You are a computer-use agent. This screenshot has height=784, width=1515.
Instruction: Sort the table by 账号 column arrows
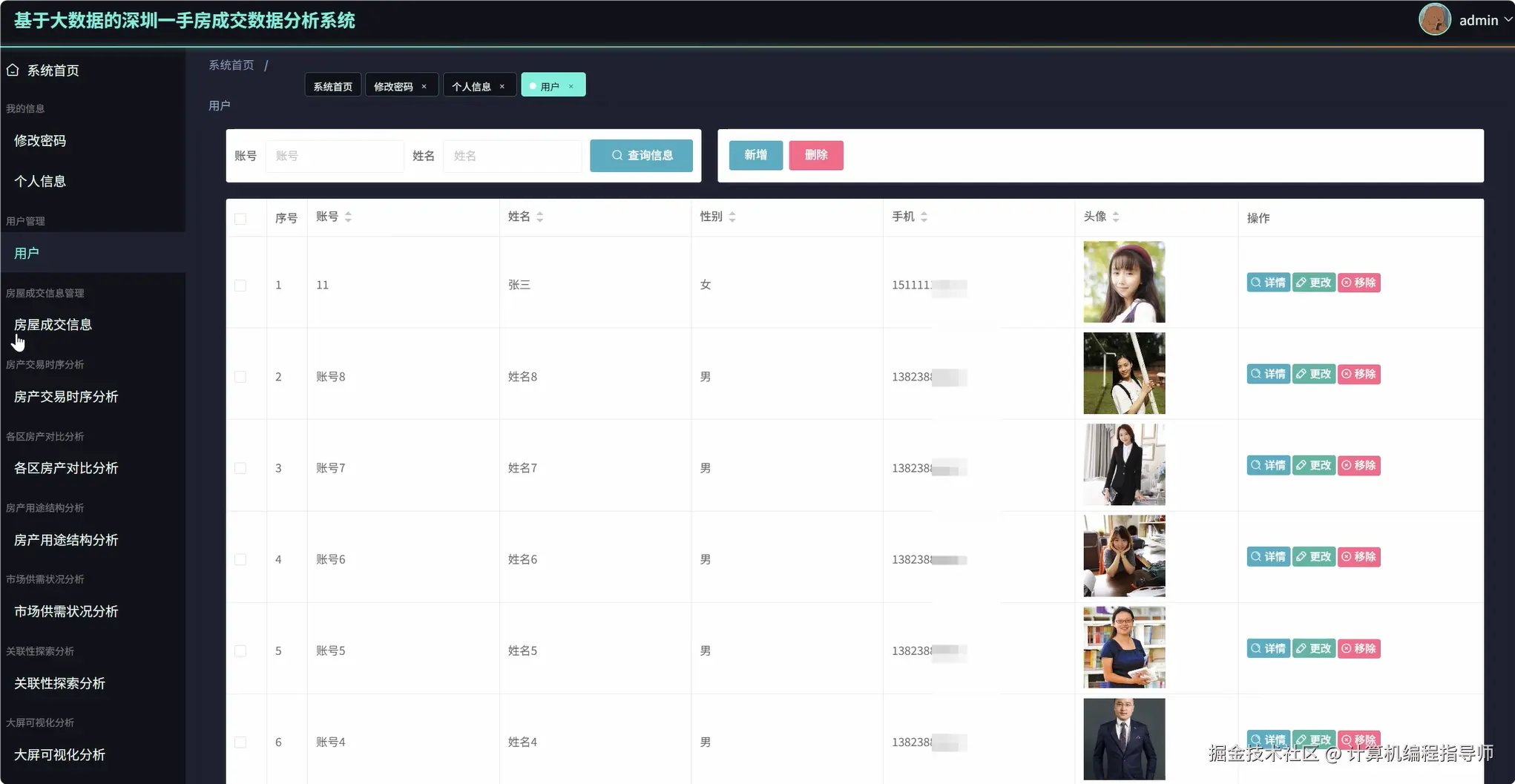click(x=348, y=217)
